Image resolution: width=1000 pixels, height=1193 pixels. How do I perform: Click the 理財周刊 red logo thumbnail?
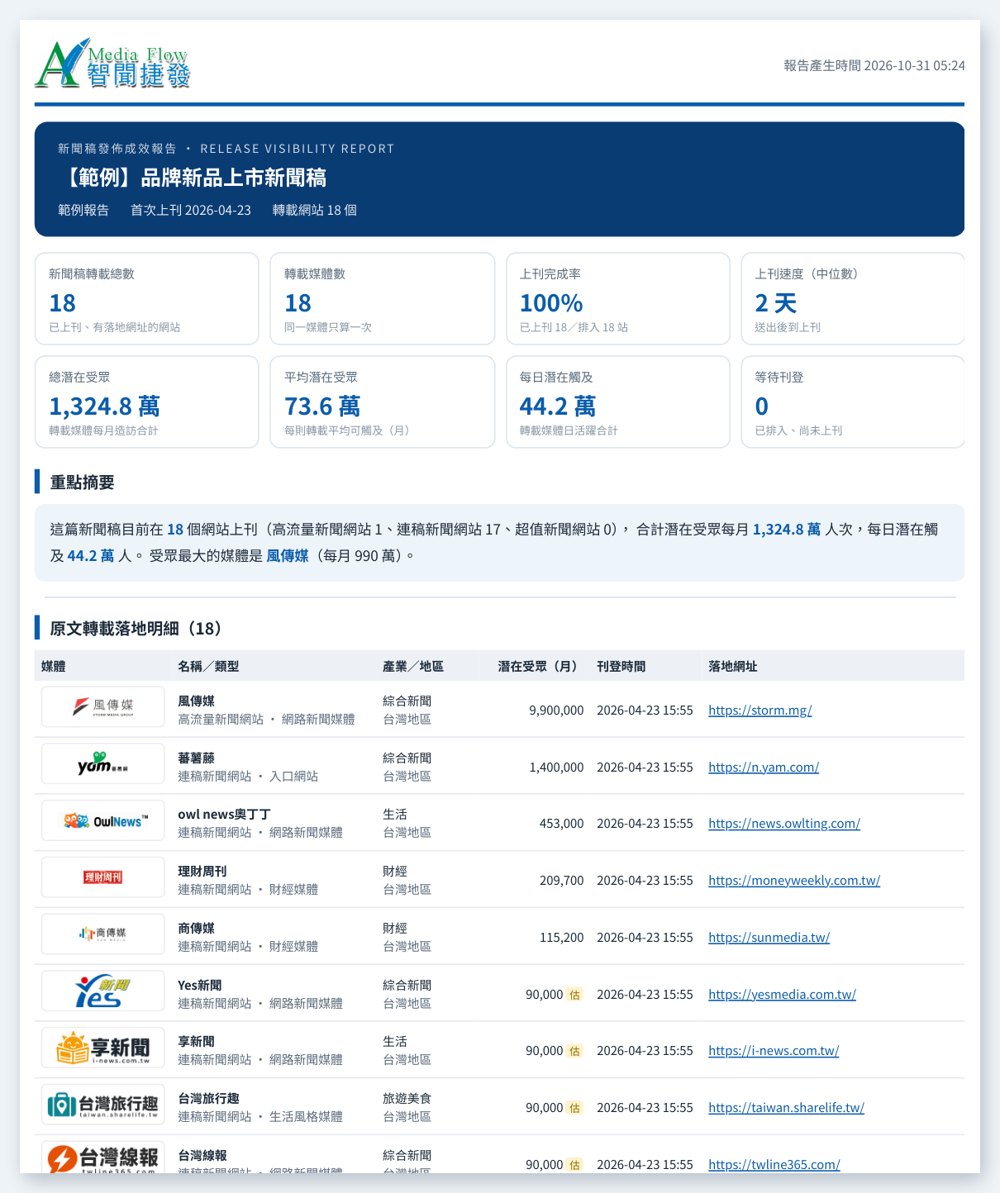pos(103,877)
